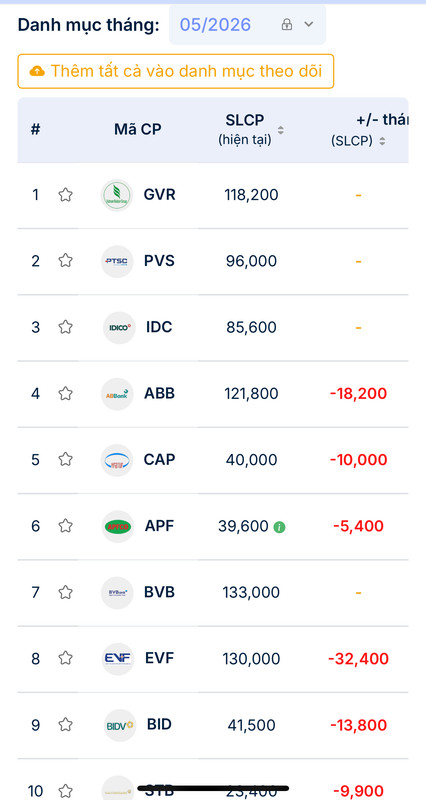
Task: Click the lock icon in month selector
Action: coord(287,24)
